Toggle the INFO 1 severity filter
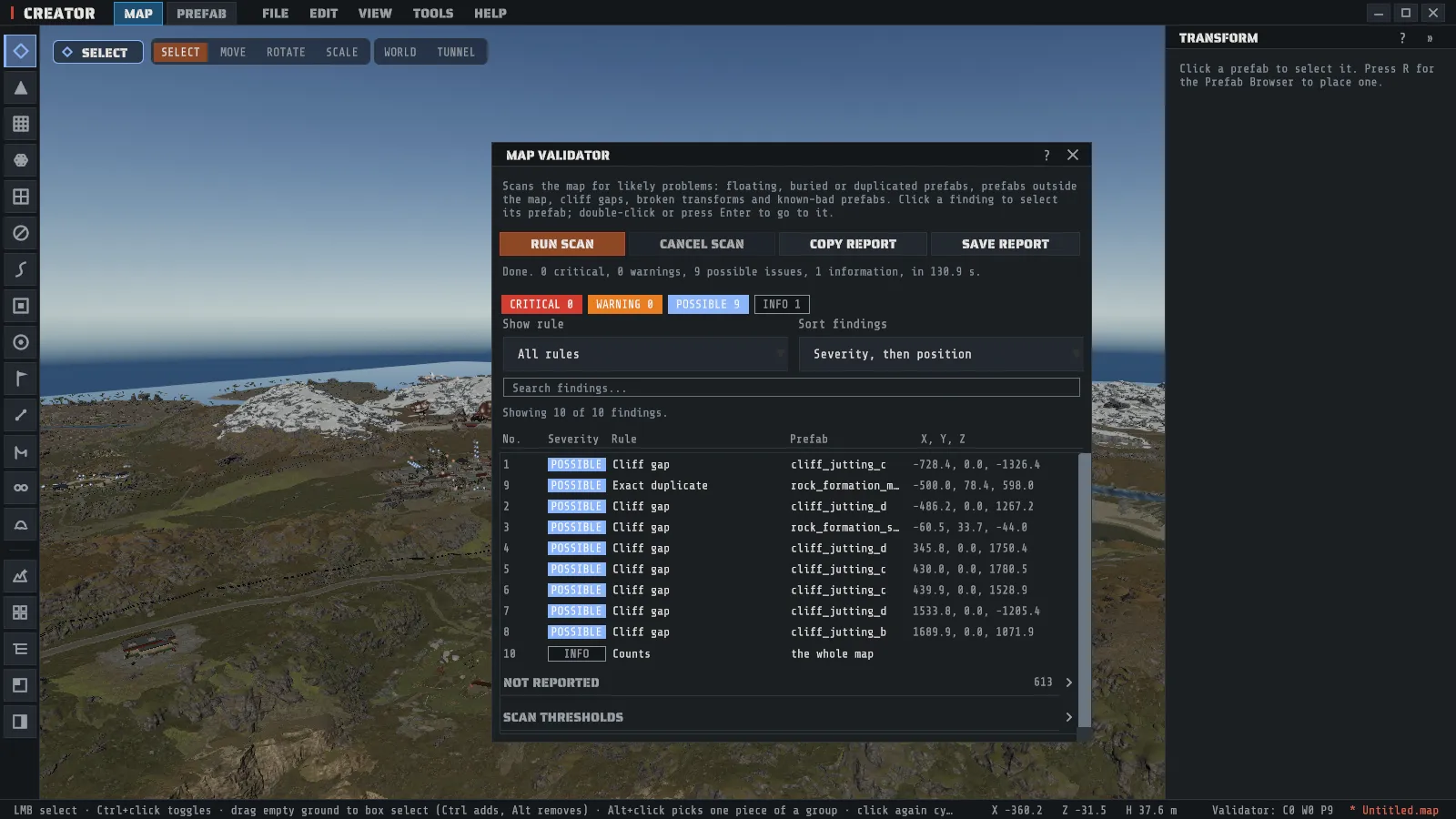Viewport: 1456px width, 819px height. coord(782,304)
